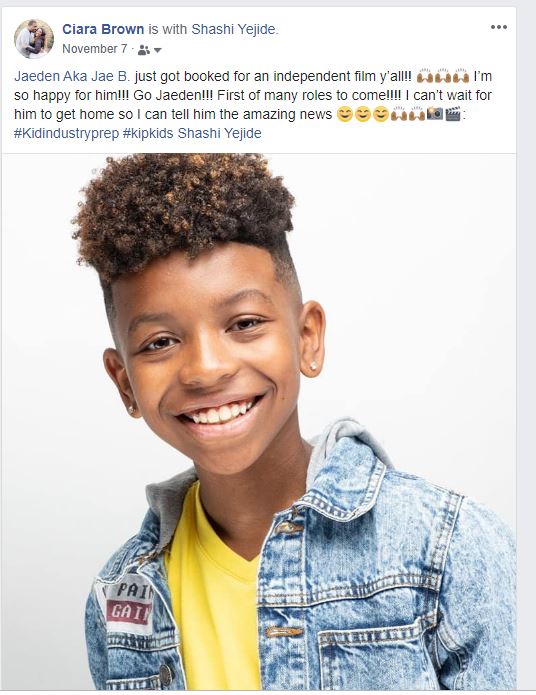This screenshot has width=536, height=695.
Task: Expand the audience selector arrow
Action: coord(157,51)
